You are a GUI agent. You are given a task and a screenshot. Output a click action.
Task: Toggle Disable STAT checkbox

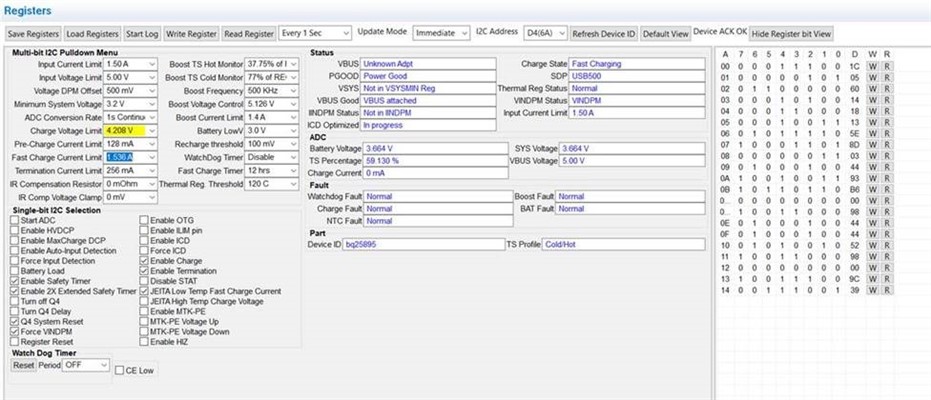144,281
